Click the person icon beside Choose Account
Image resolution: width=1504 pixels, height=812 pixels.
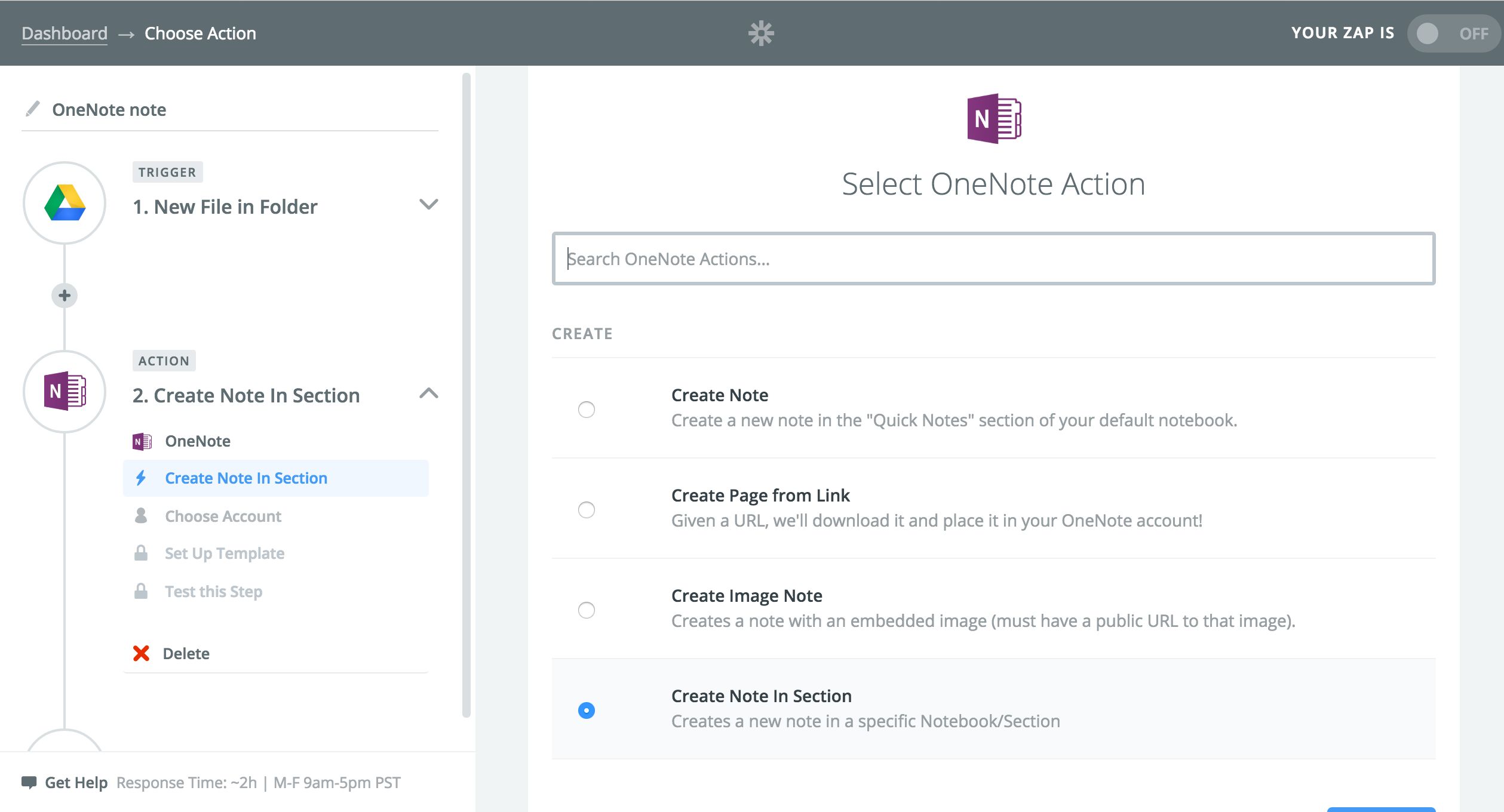coord(141,516)
